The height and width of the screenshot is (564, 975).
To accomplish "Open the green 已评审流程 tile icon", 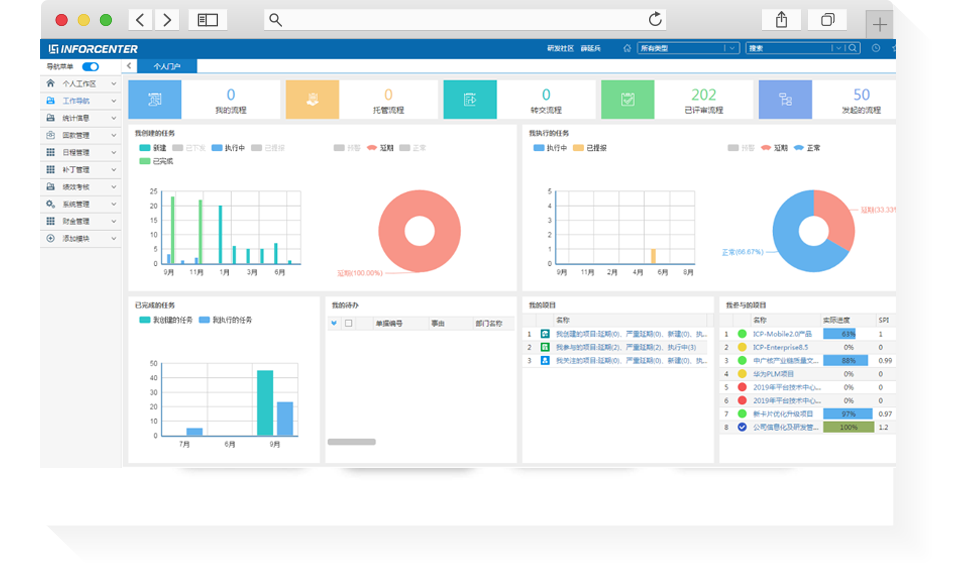I will (627, 99).
